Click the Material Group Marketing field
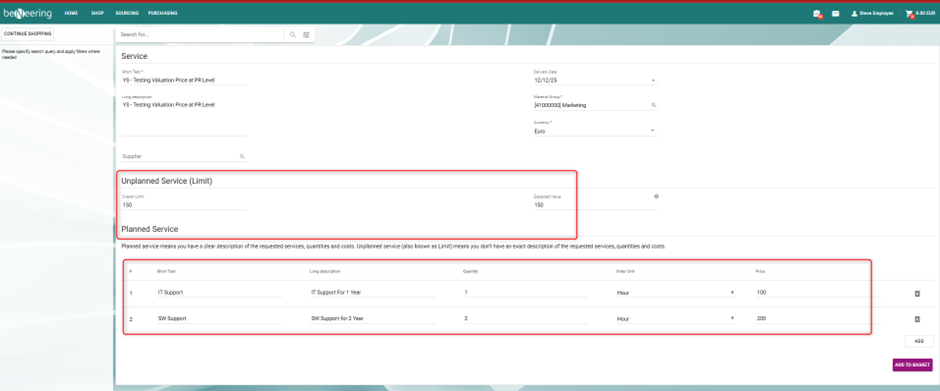Screen dimensions: 940x391 coord(590,105)
